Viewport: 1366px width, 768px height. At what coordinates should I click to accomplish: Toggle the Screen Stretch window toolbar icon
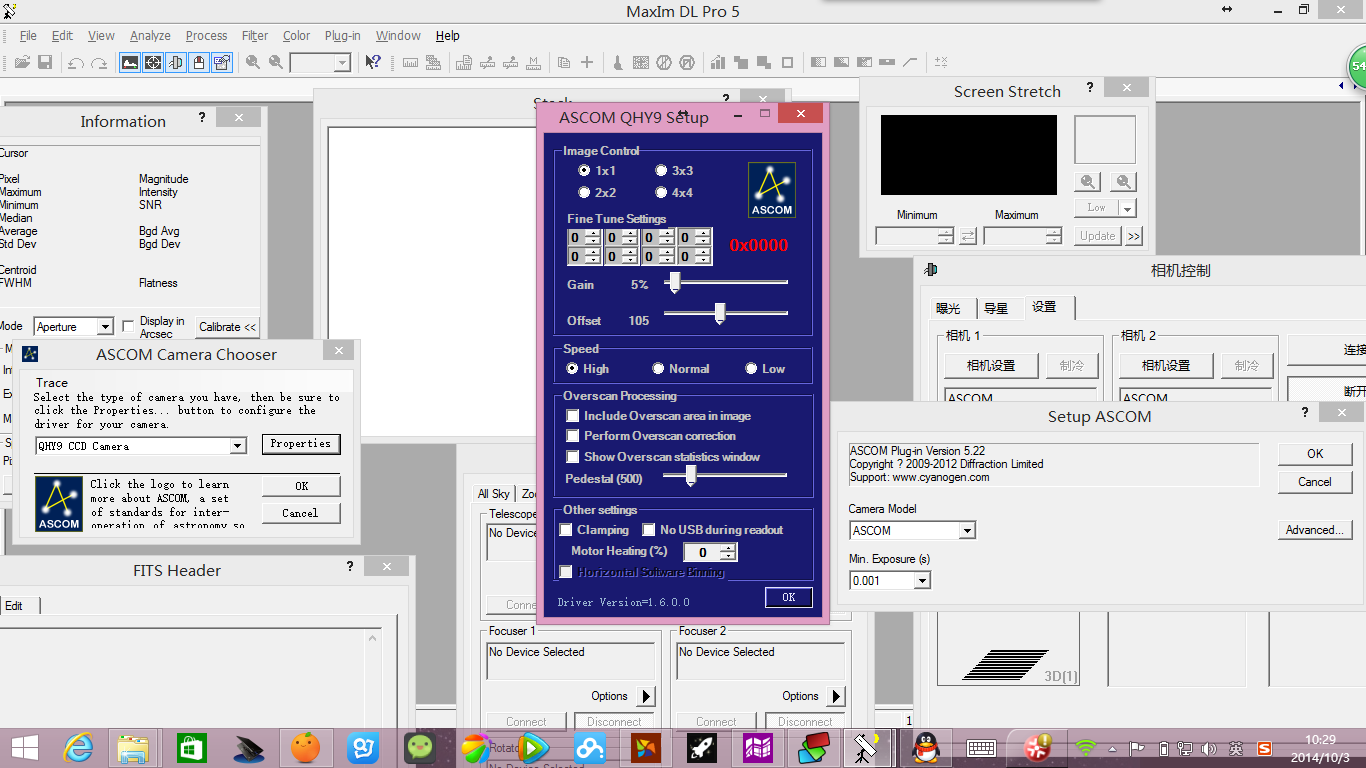tap(130, 62)
